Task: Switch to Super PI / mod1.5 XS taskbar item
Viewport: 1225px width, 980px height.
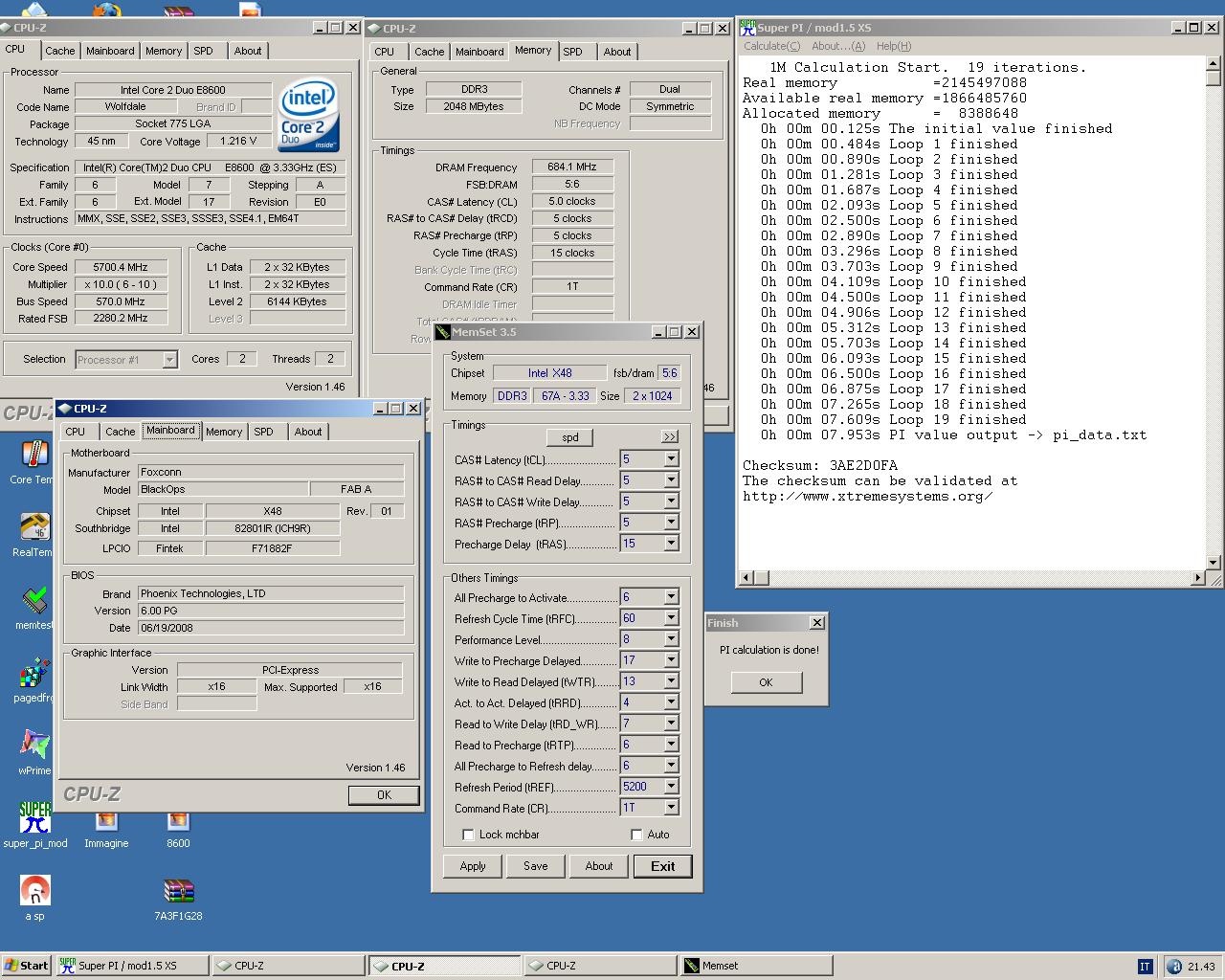Action: (130, 966)
